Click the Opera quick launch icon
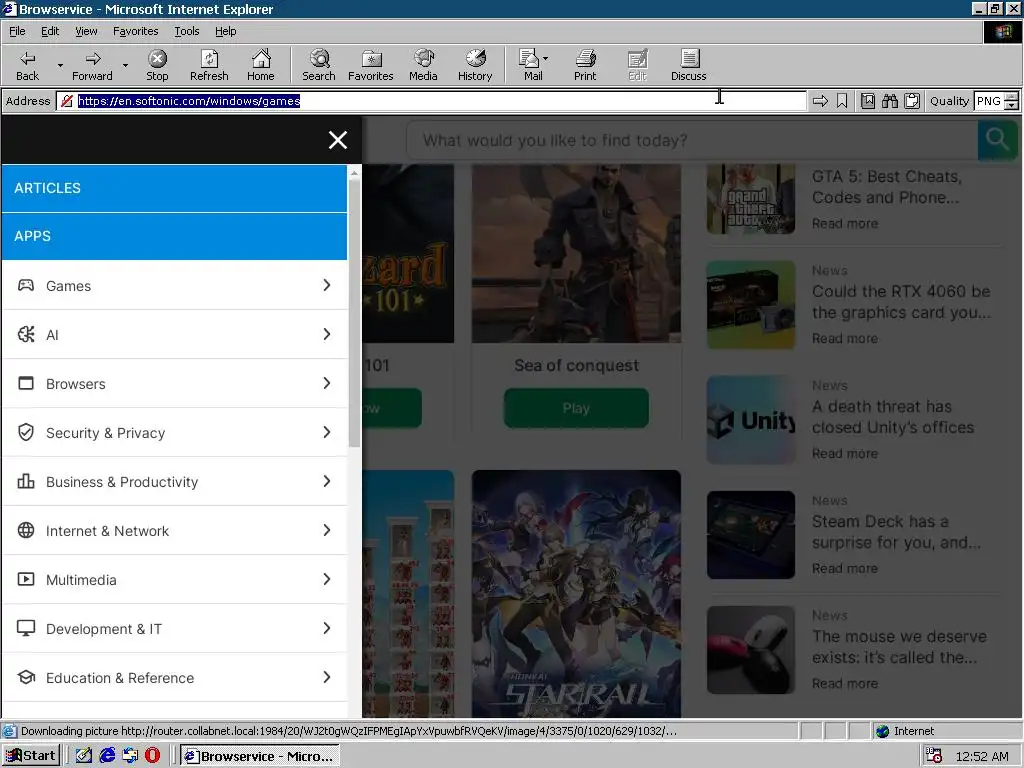 [x=152, y=756]
